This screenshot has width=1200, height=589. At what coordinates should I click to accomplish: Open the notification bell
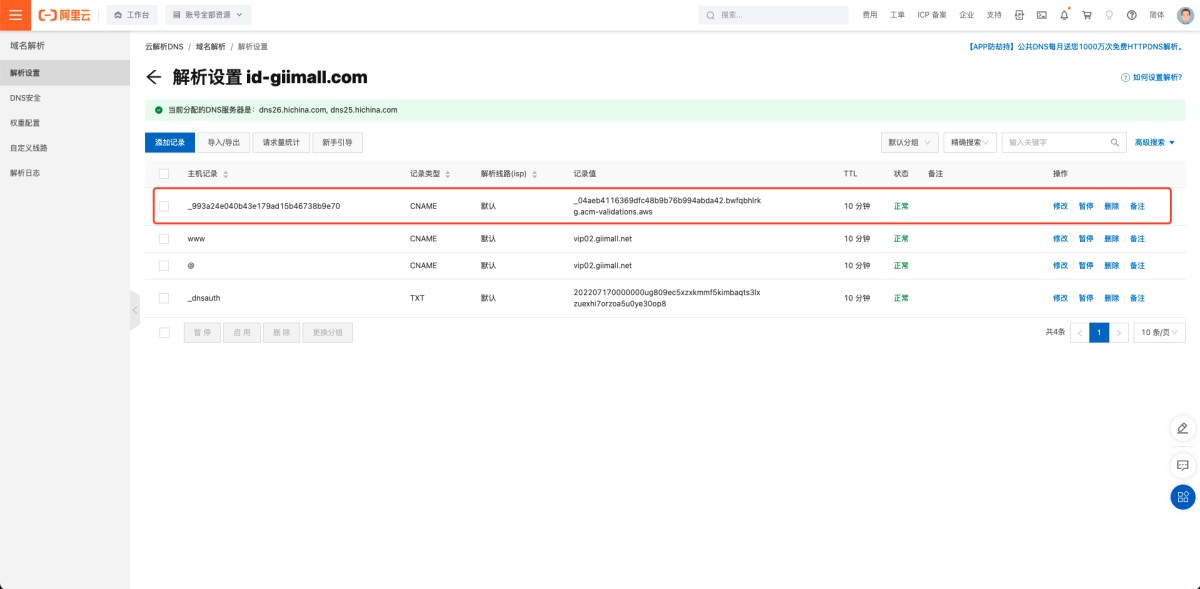tap(1064, 15)
